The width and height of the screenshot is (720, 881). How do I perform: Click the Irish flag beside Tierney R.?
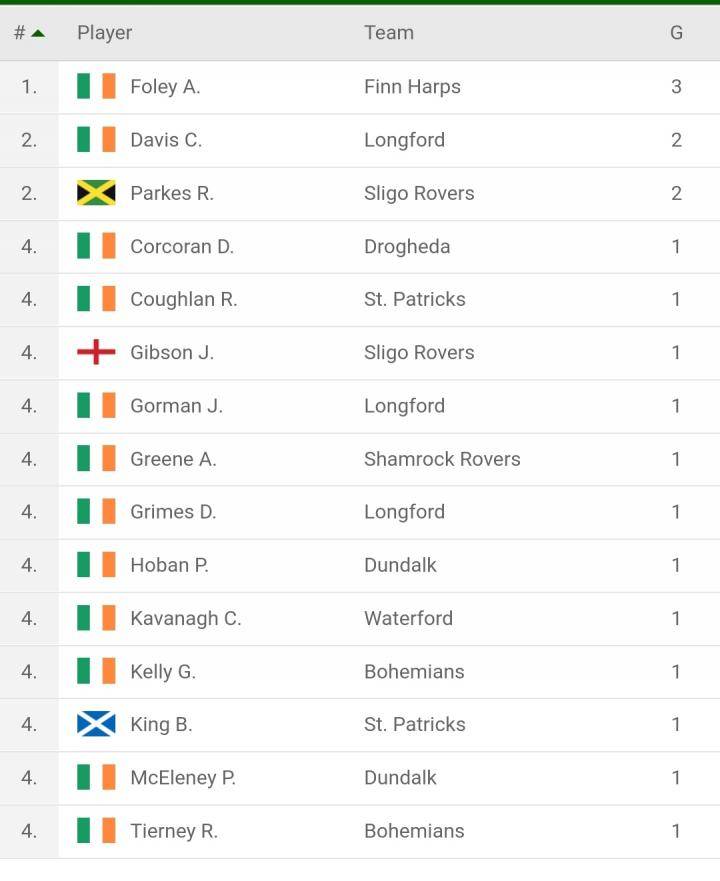click(x=96, y=830)
